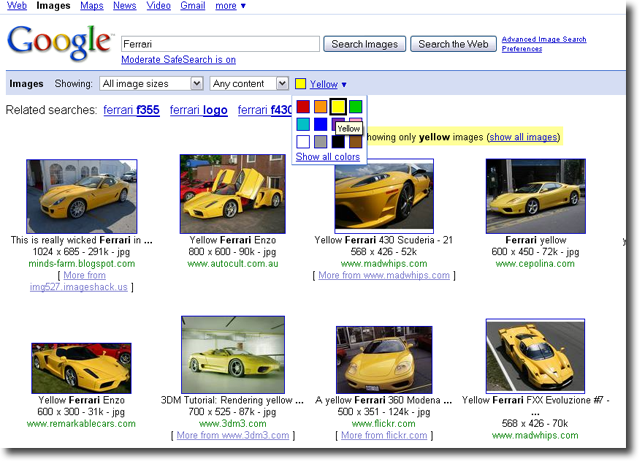Click the 'Yellow' color filter link
This screenshot has height=462, width=640.
pyautogui.click(x=323, y=84)
